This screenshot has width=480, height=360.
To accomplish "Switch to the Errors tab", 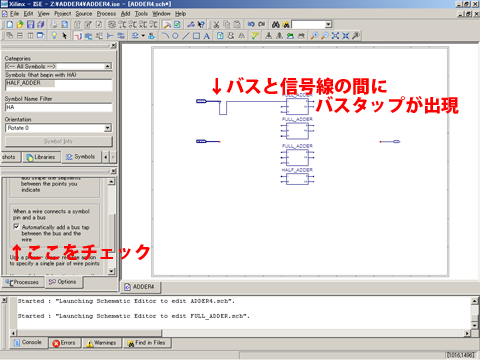I will (x=65, y=343).
